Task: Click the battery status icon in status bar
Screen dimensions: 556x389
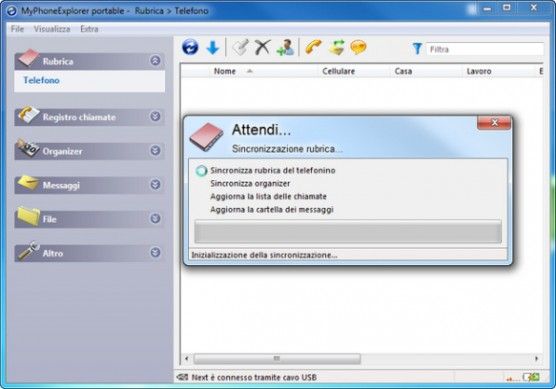Action: [531, 377]
